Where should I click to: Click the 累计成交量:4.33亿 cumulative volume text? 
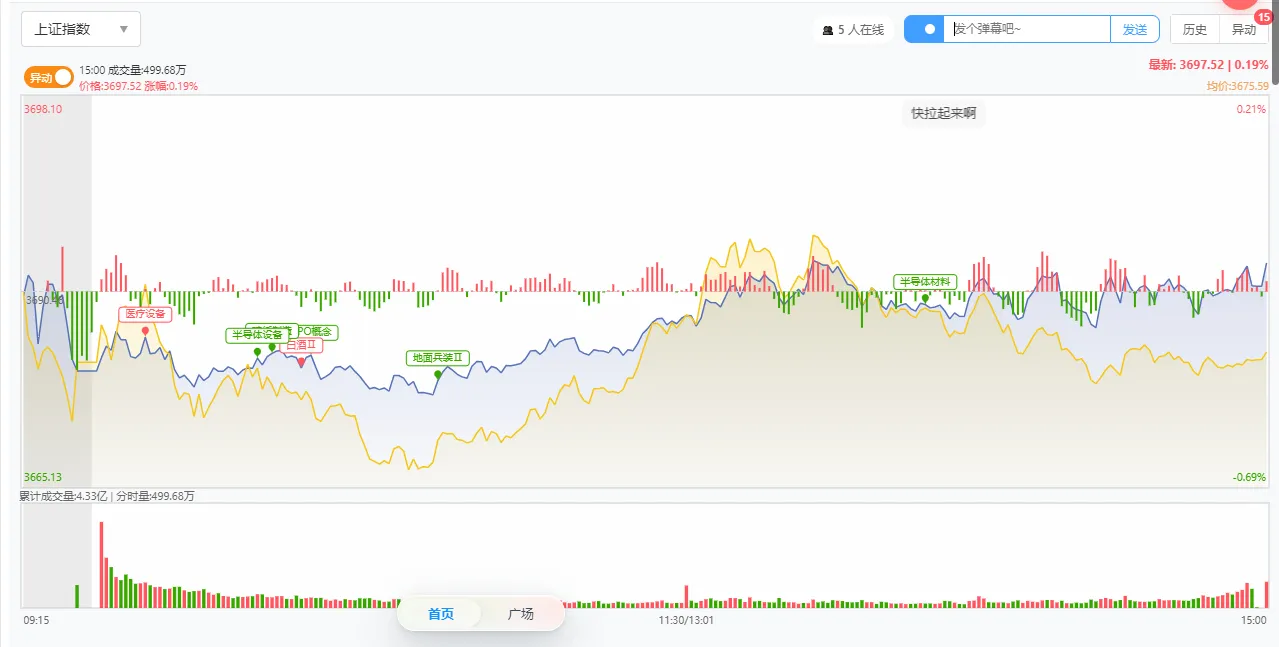pyautogui.click(x=63, y=496)
